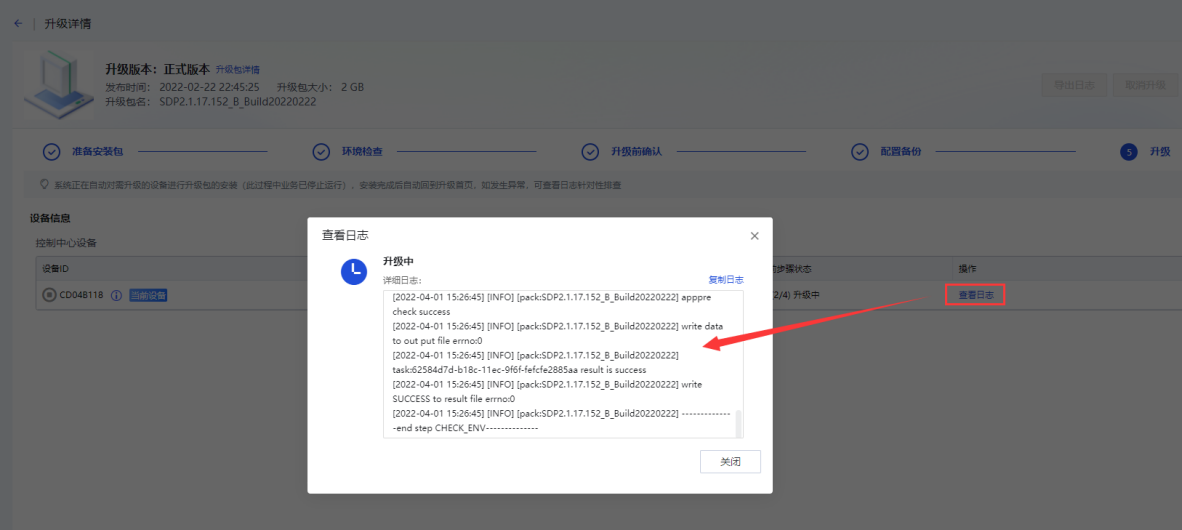Click the info icon next to CD048118
The height and width of the screenshot is (530, 1182).
[x=116, y=296]
